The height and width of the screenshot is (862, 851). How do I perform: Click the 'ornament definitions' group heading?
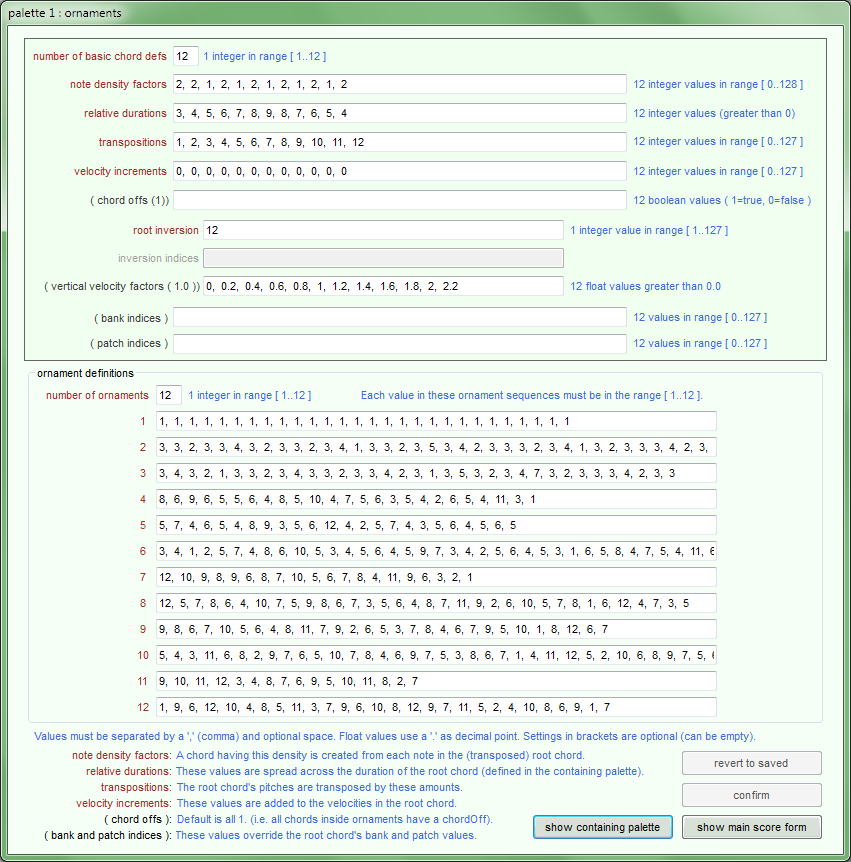[x=85, y=373]
